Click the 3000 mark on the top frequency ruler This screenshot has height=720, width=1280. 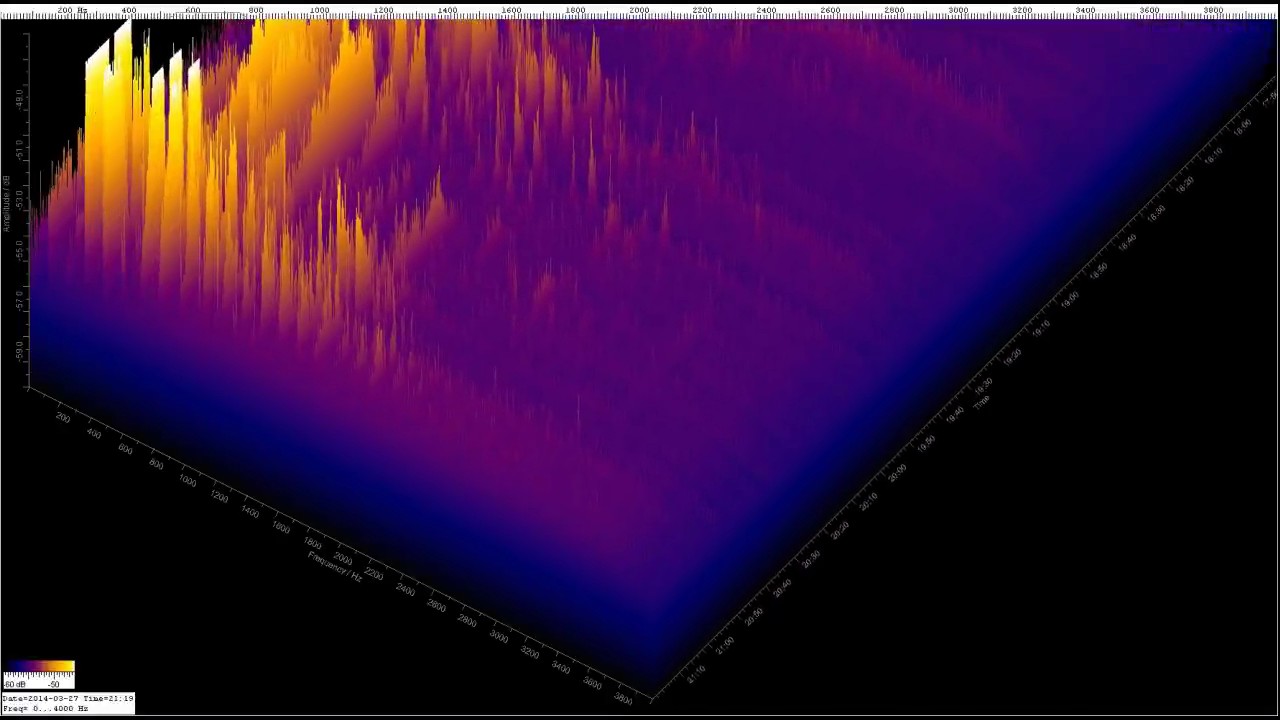pyautogui.click(x=958, y=10)
